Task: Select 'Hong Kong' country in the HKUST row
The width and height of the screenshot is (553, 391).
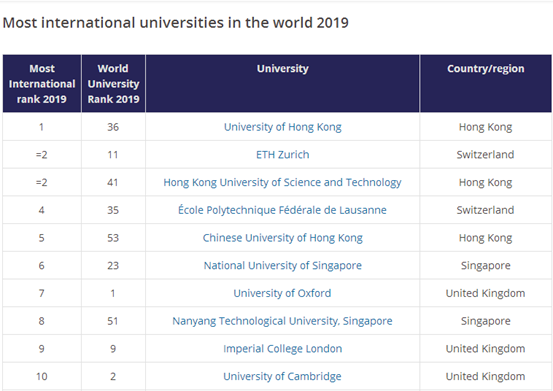Action: click(x=485, y=182)
